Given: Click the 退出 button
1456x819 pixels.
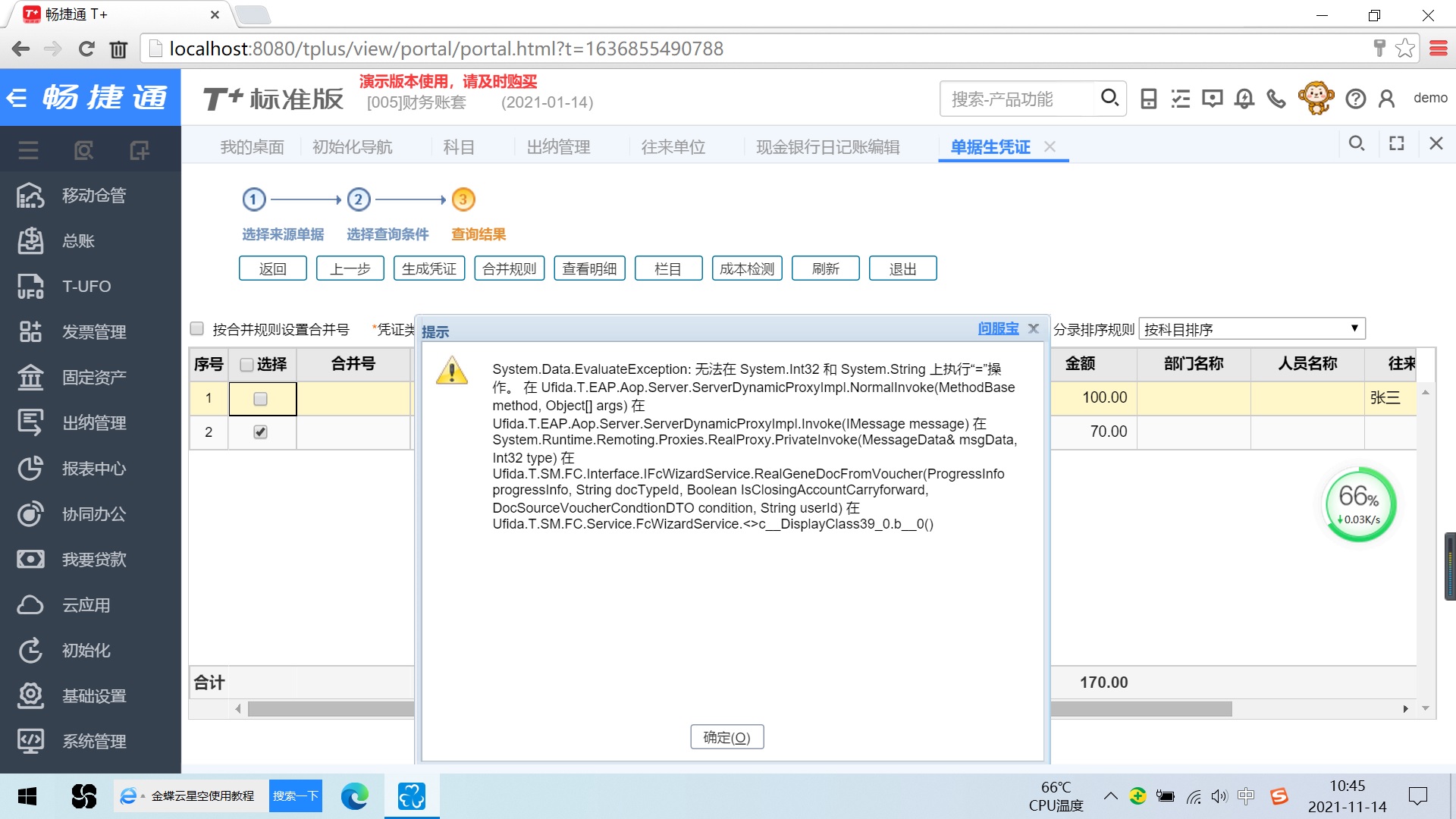Looking at the screenshot, I should tap(903, 268).
